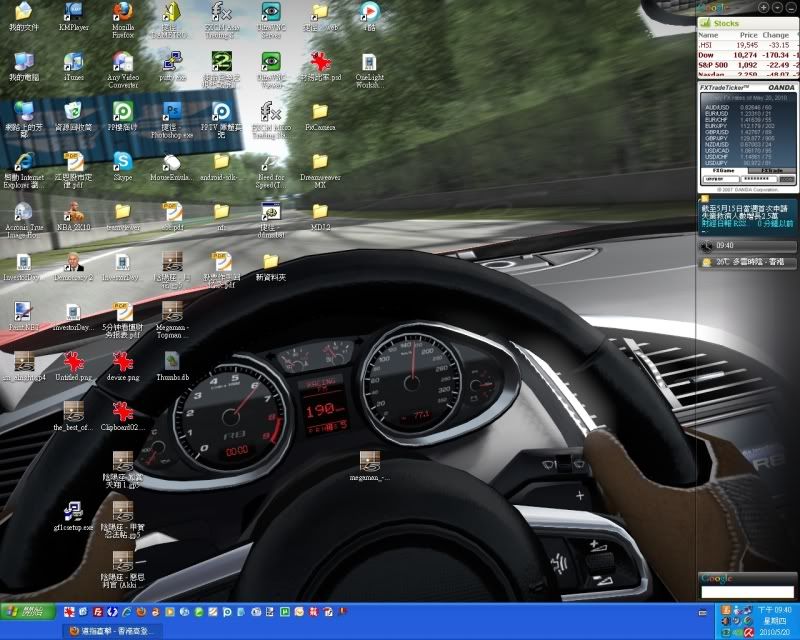Click the username field in FXTradeTicker
Viewport: 800px width, 640px height.
pos(721,179)
